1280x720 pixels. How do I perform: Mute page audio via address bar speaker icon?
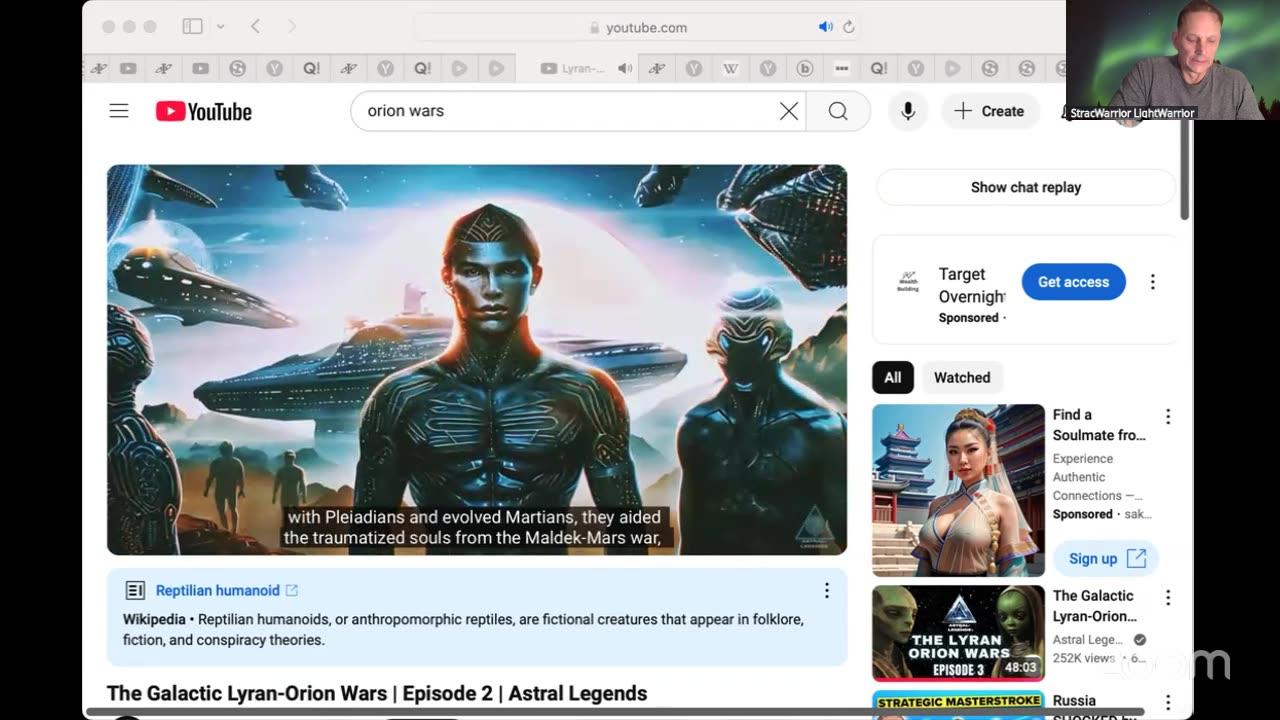coord(825,27)
